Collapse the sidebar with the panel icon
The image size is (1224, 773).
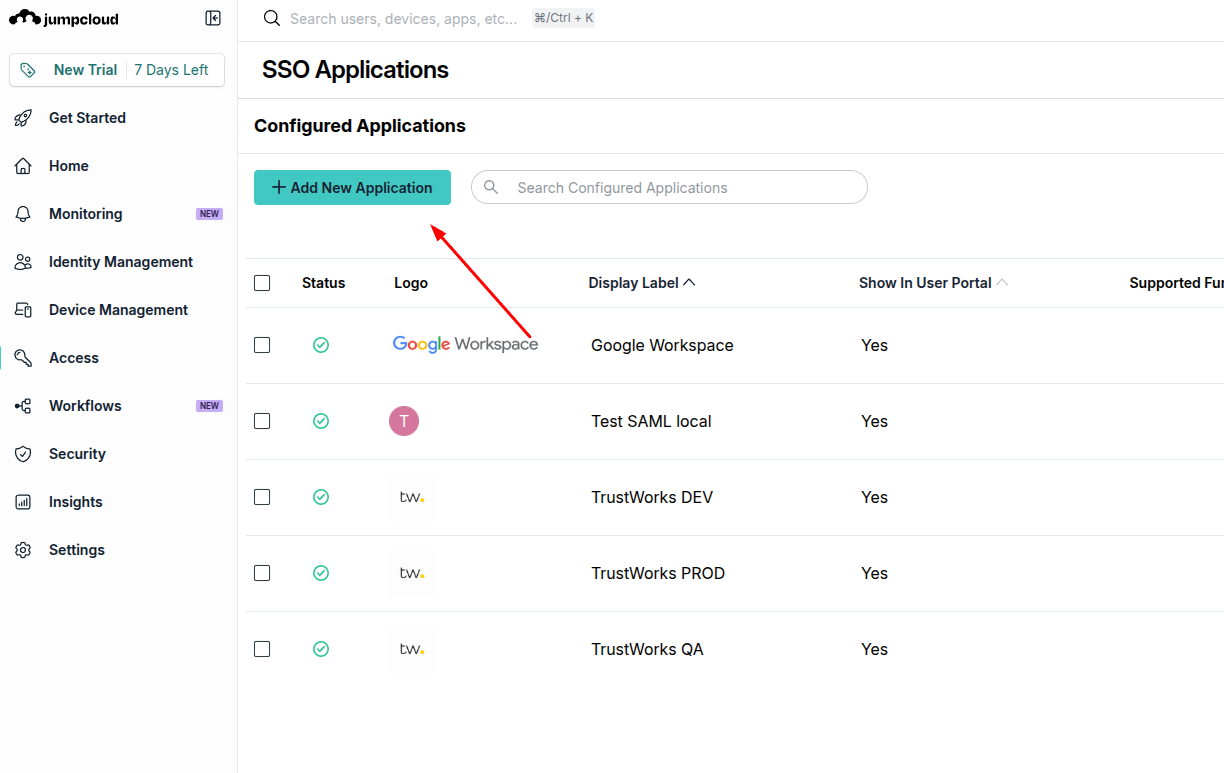213,18
